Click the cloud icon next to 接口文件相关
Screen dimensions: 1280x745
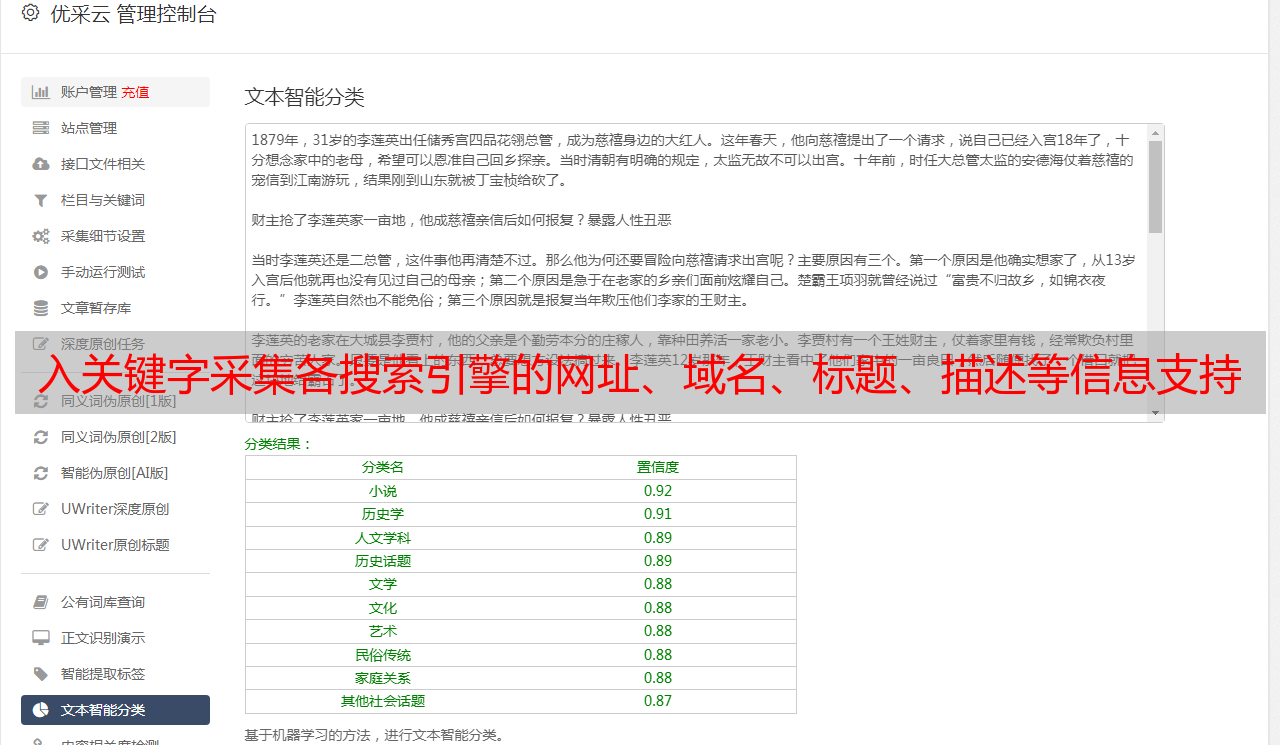click(x=41, y=164)
